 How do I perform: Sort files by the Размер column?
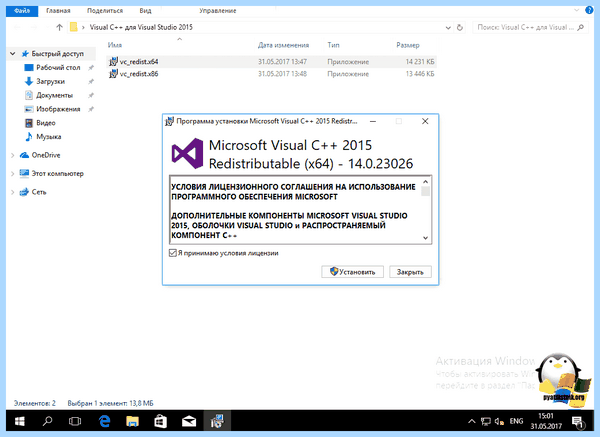(408, 45)
